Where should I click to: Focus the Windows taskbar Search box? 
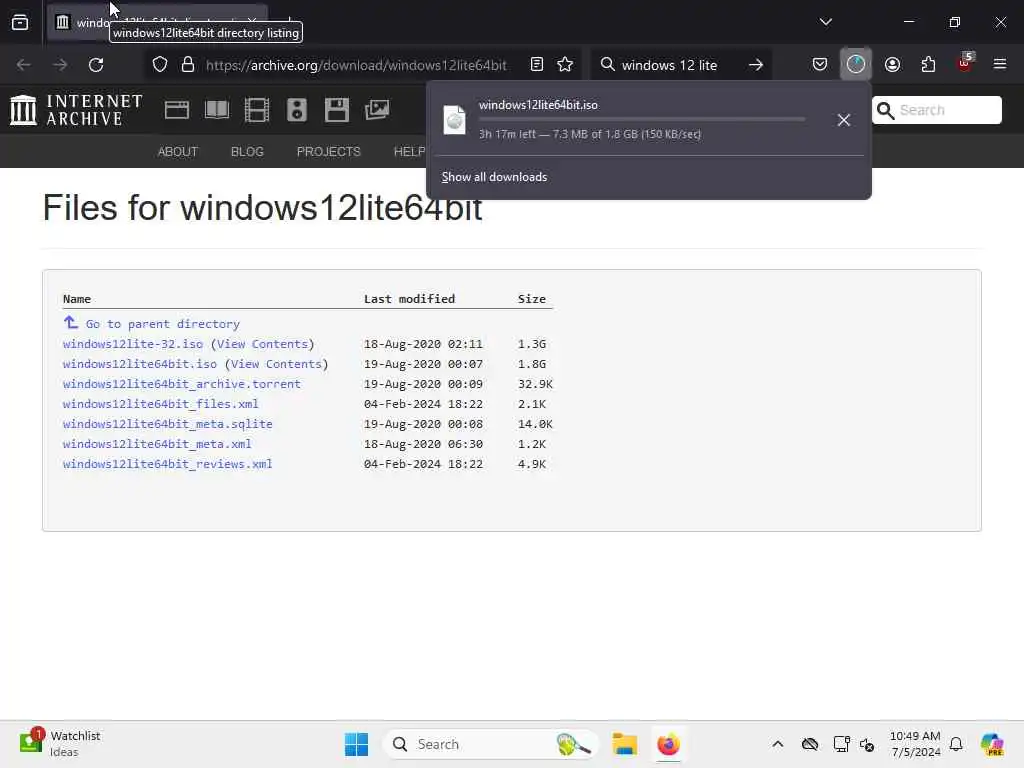tap(490, 744)
